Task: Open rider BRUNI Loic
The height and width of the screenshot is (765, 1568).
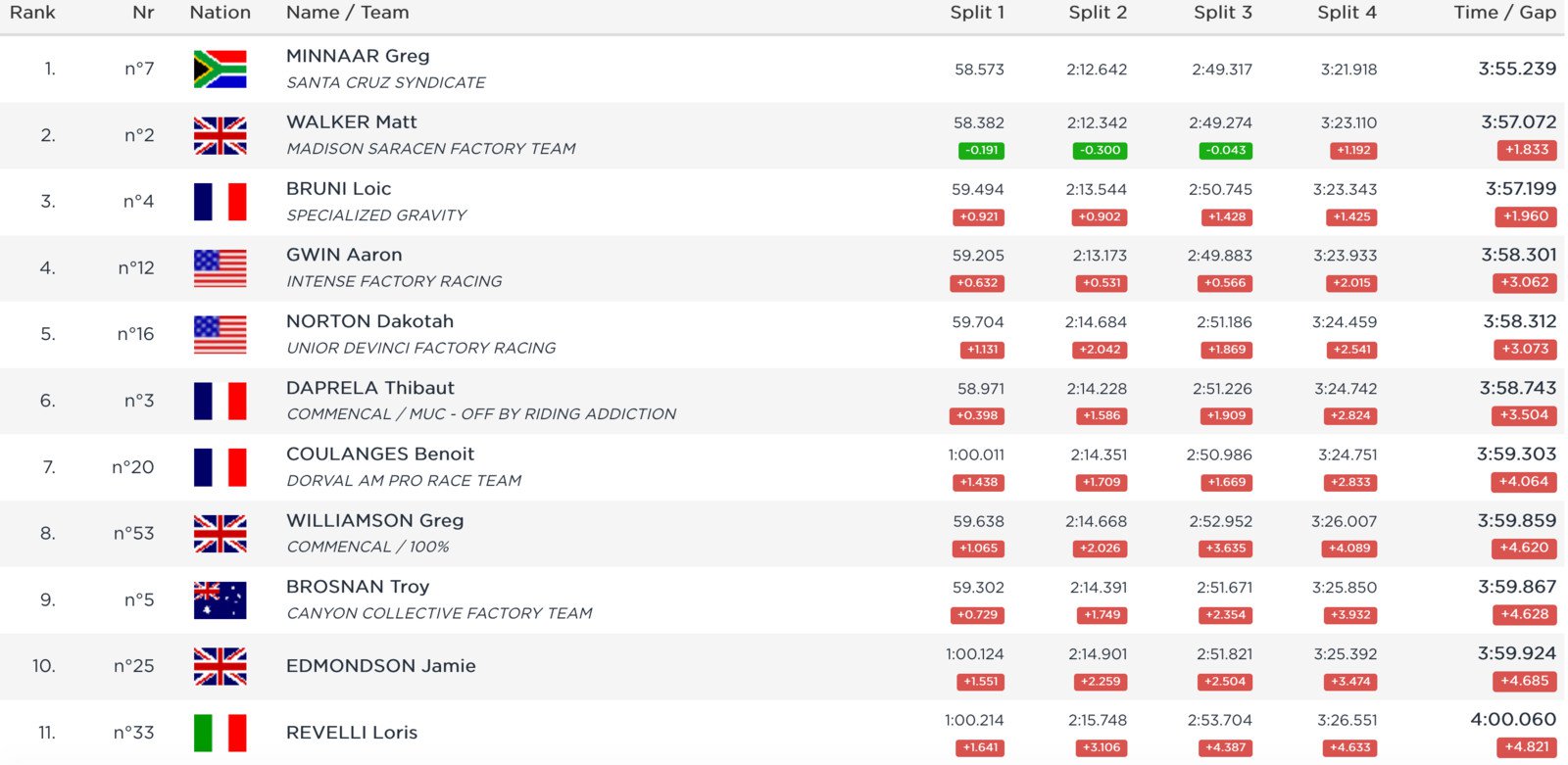Action: point(339,189)
